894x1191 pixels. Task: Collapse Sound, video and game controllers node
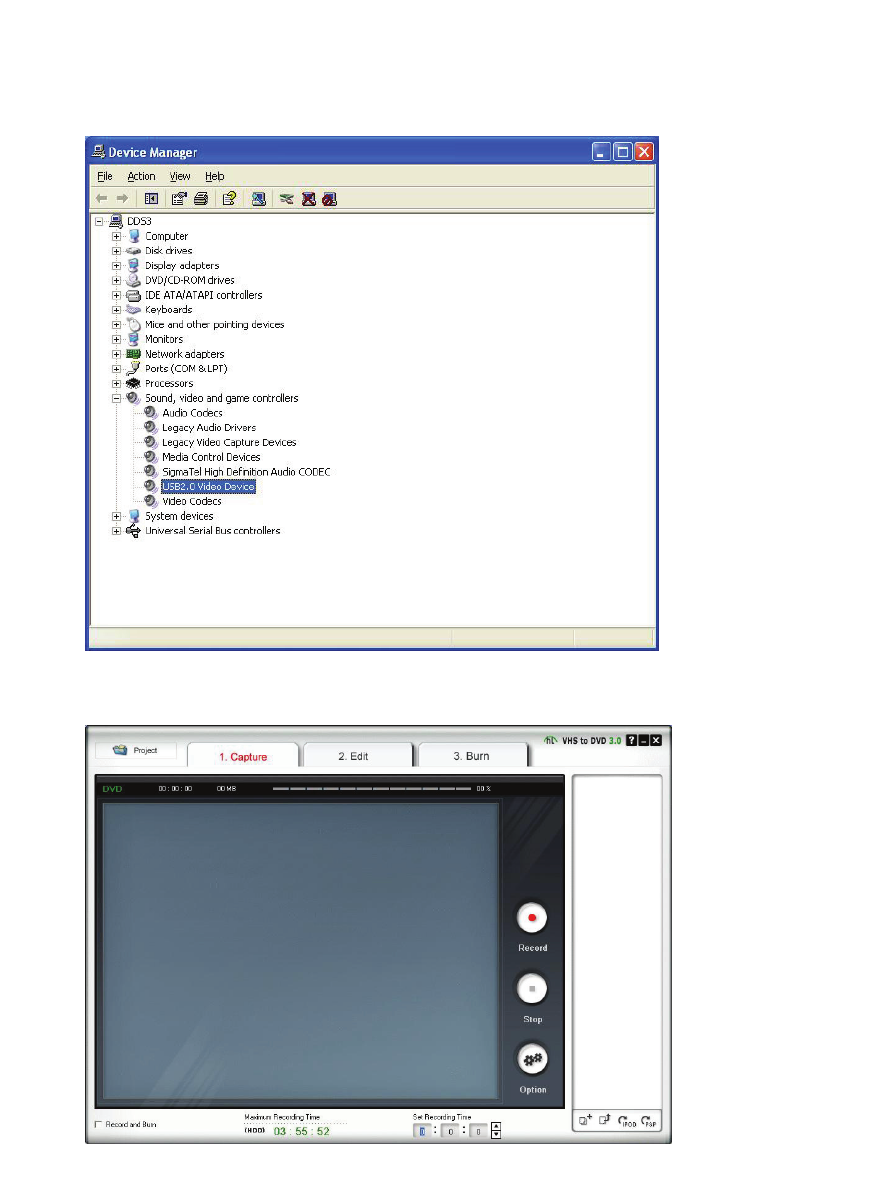point(116,398)
